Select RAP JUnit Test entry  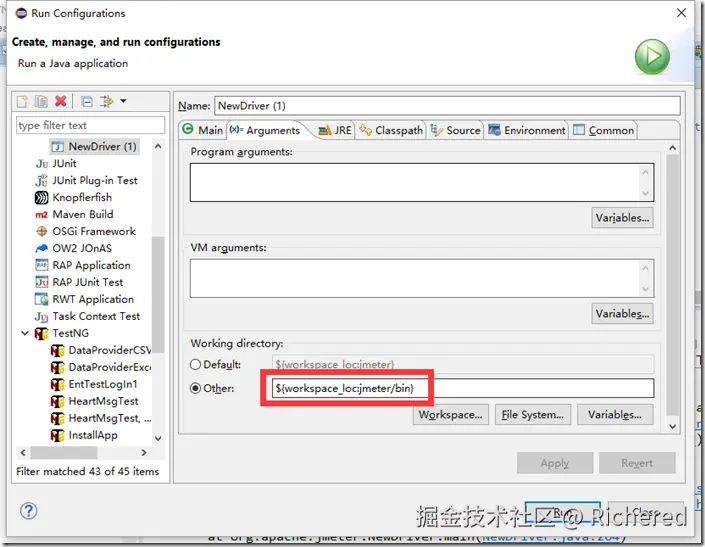[x=88, y=282]
